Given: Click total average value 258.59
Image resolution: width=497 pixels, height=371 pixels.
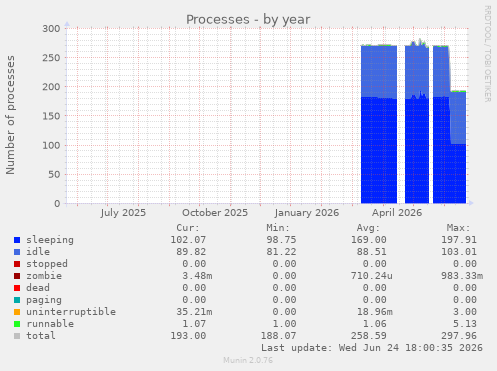Looking at the screenshot, I should coord(369,336).
